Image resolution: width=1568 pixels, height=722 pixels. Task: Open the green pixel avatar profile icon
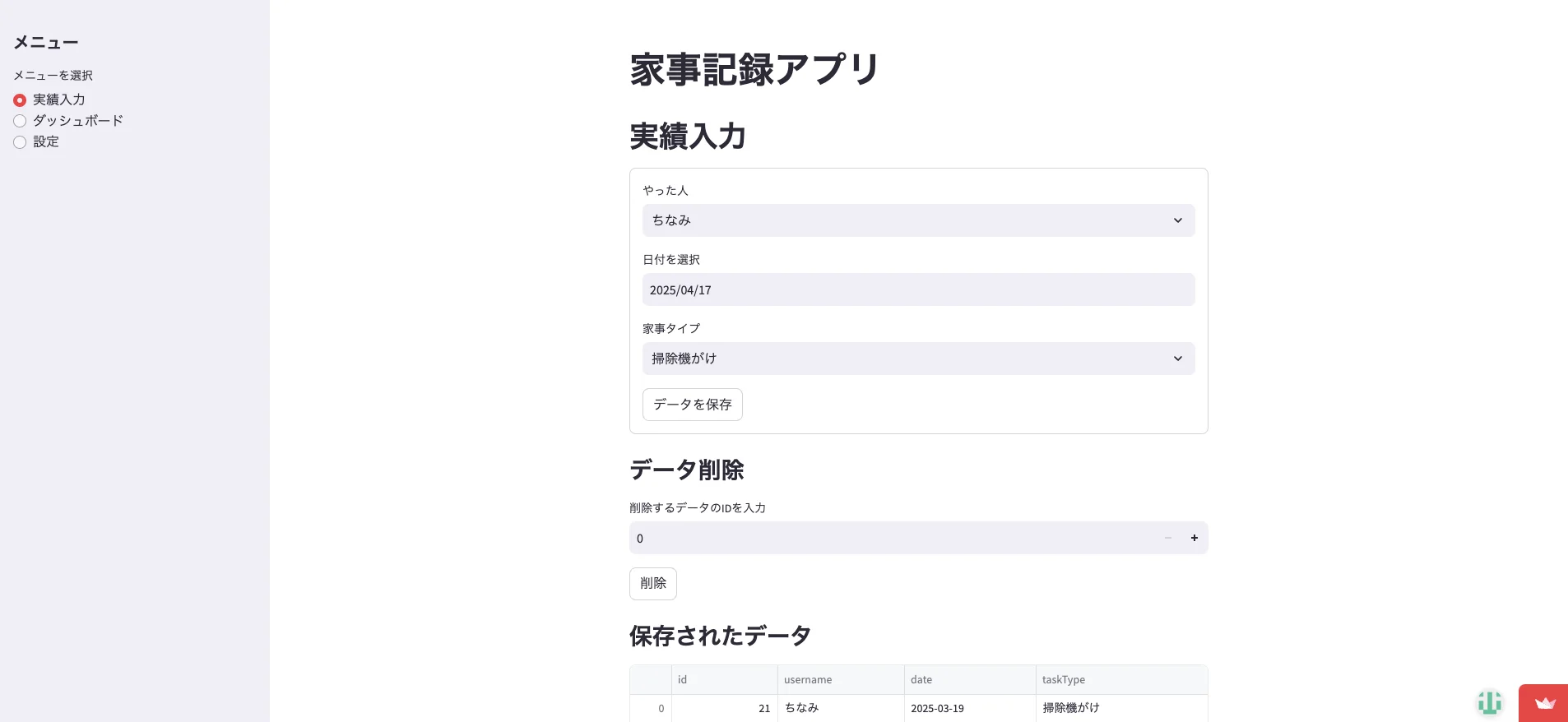pyautogui.click(x=1489, y=702)
